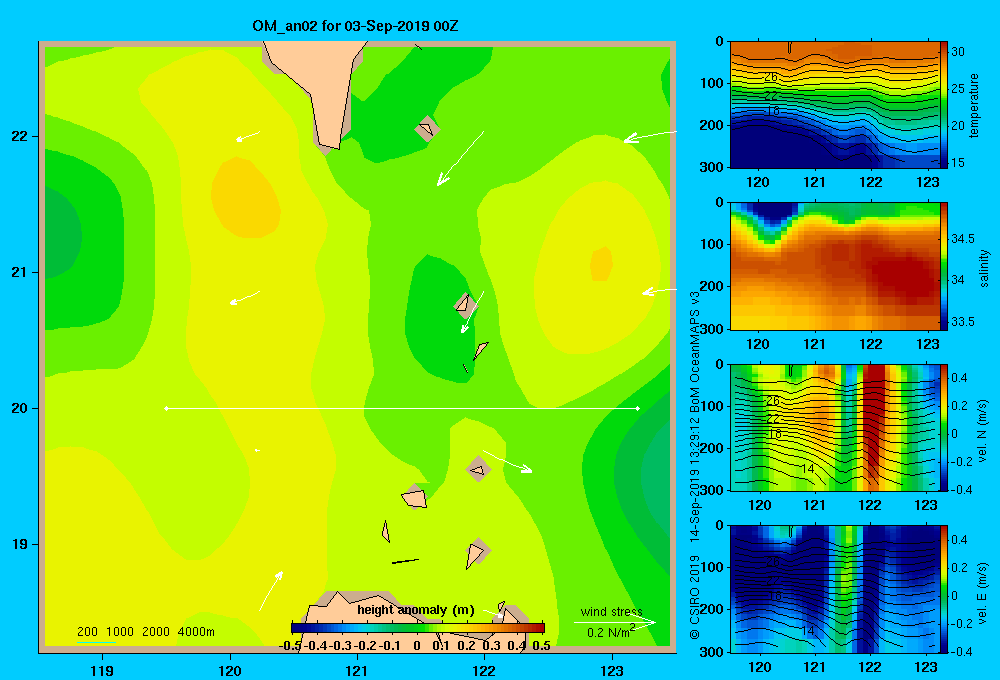Image resolution: width=1000 pixels, height=680 pixels.
Task: Click the orange high near 120.1E 21.5N
Action: point(245,198)
